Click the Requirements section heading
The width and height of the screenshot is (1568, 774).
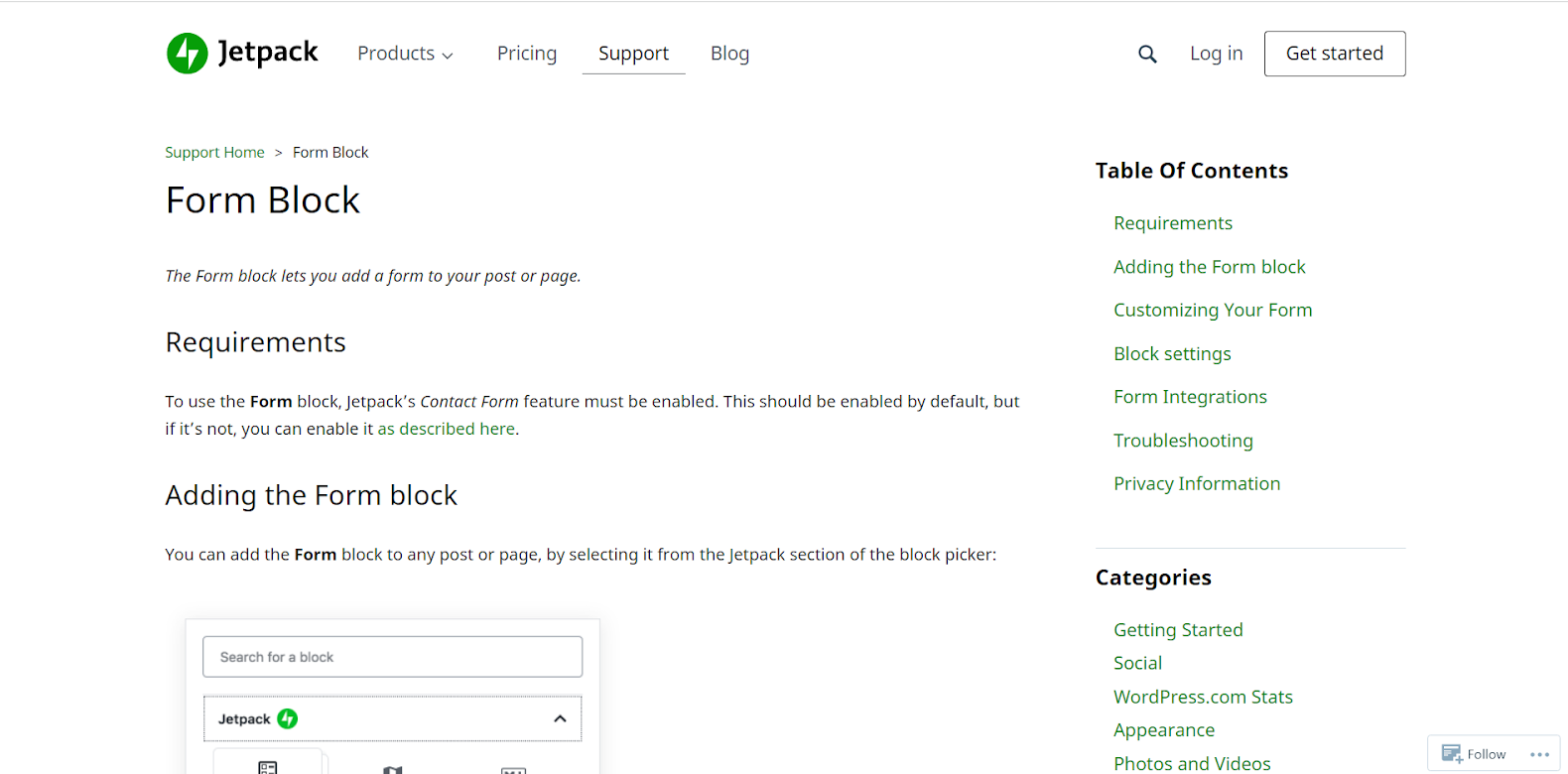click(x=256, y=342)
